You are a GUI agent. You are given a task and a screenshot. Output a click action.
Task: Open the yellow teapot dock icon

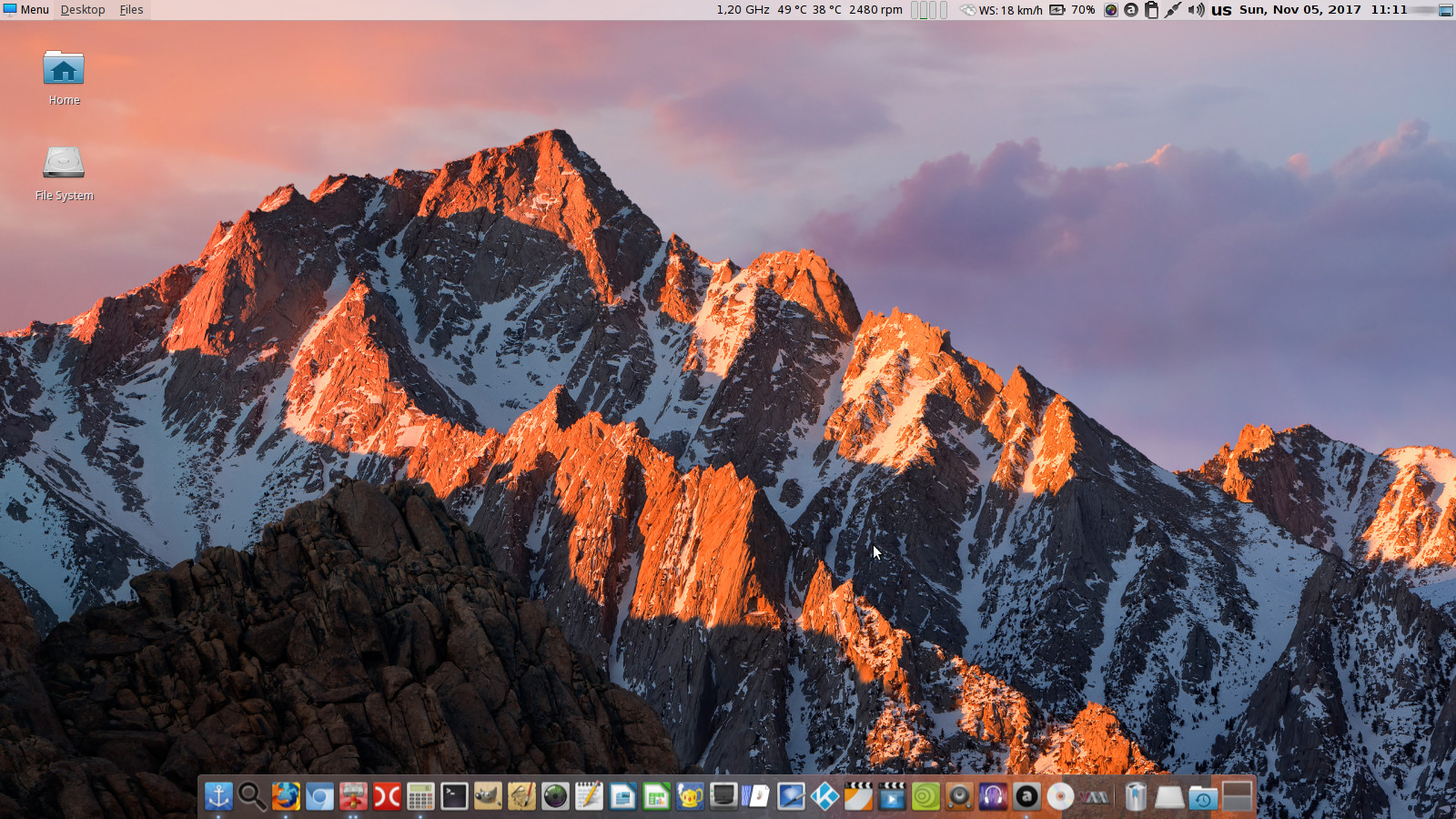coord(690,797)
